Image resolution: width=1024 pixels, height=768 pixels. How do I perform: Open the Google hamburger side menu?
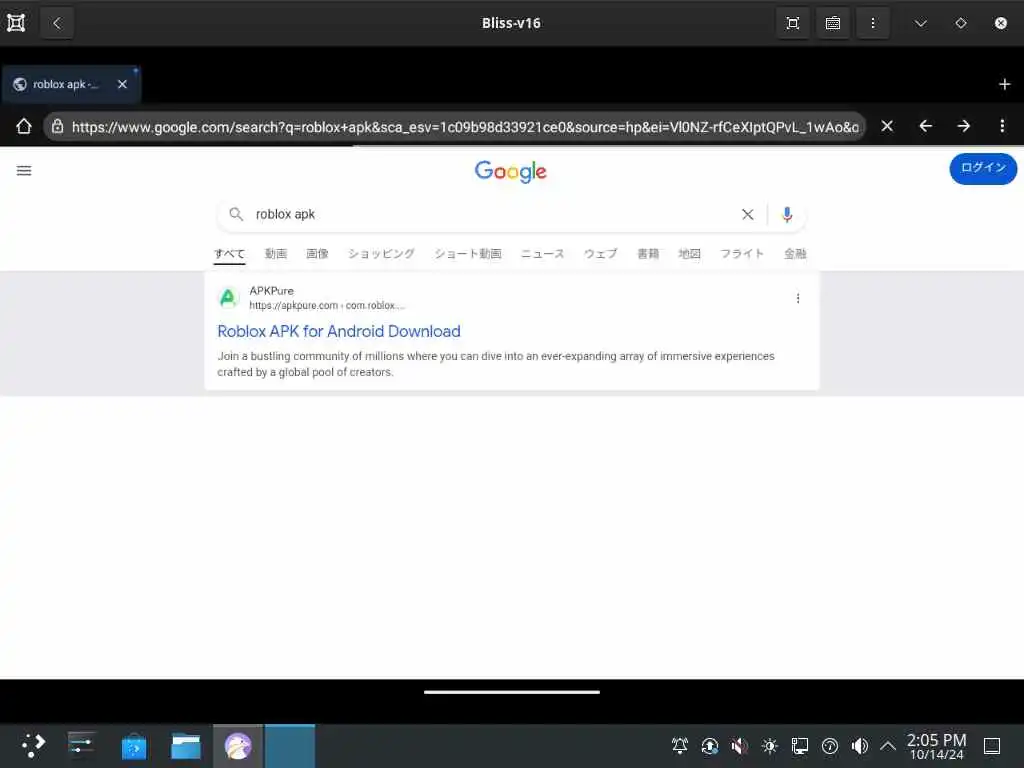pyautogui.click(x=24, y=170)
